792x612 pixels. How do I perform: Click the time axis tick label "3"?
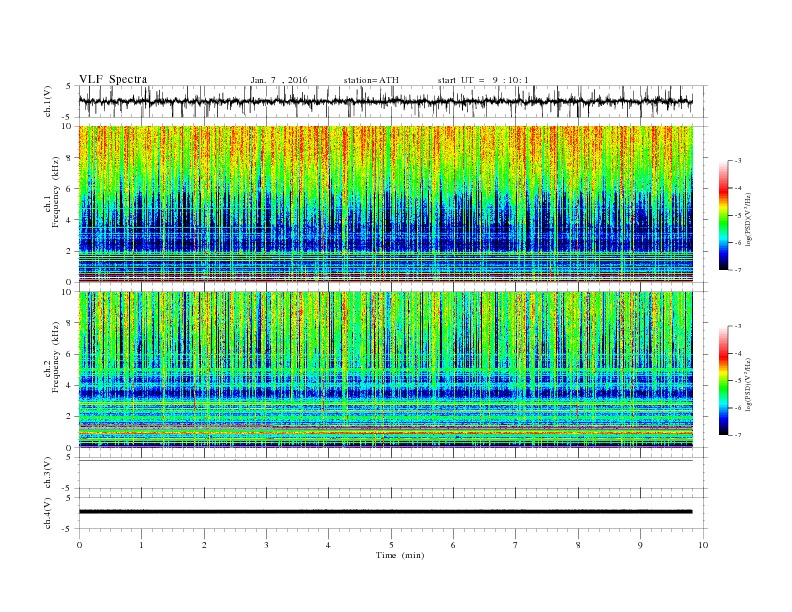266,545
